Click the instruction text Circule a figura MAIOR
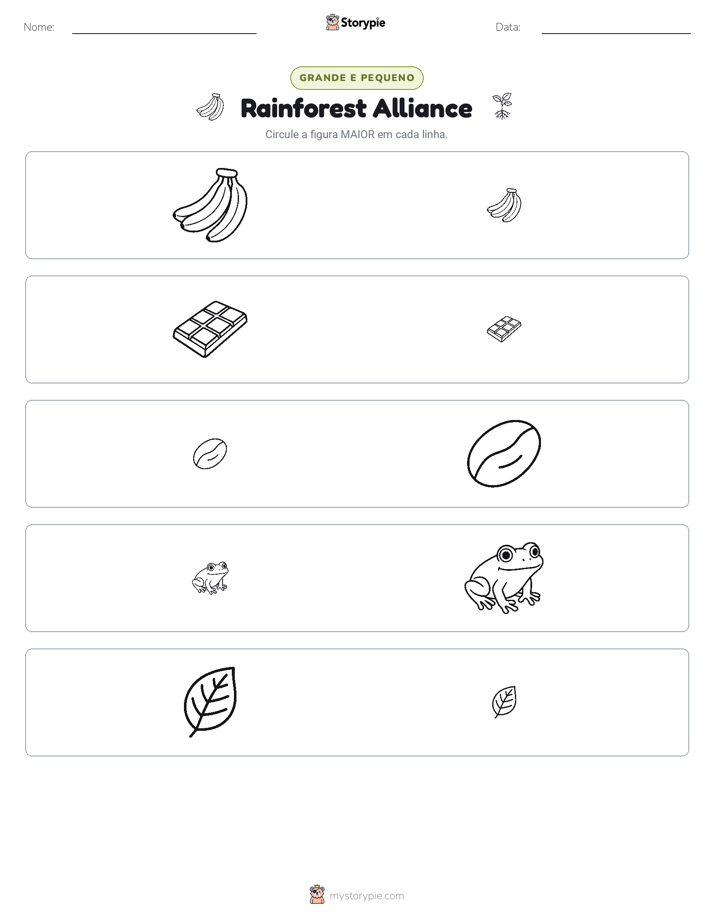This screenshot has height=924, width=714. click(x=356, y=134)
